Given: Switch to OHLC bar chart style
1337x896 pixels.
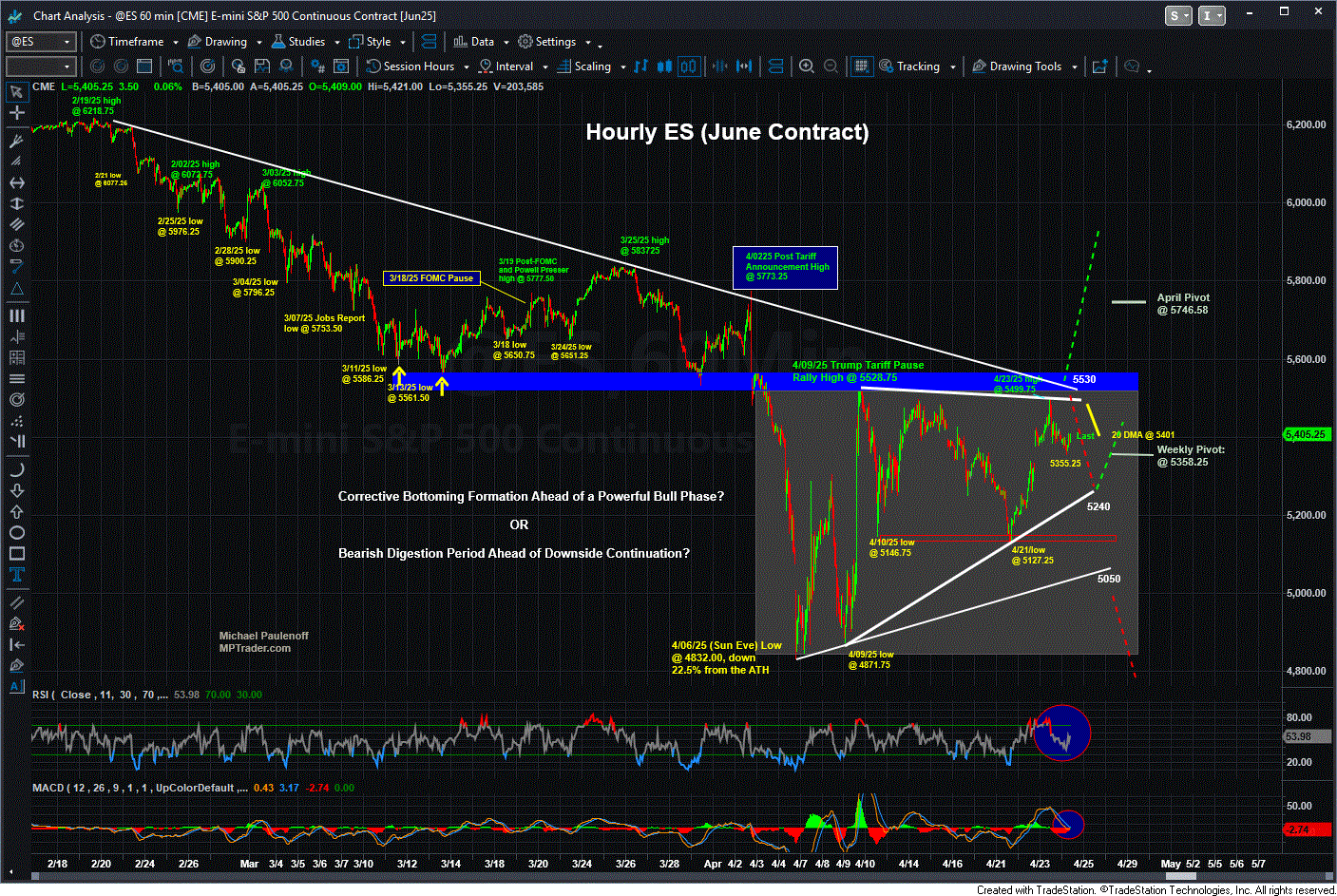Looking at the screenshot, I should [641, 67].
